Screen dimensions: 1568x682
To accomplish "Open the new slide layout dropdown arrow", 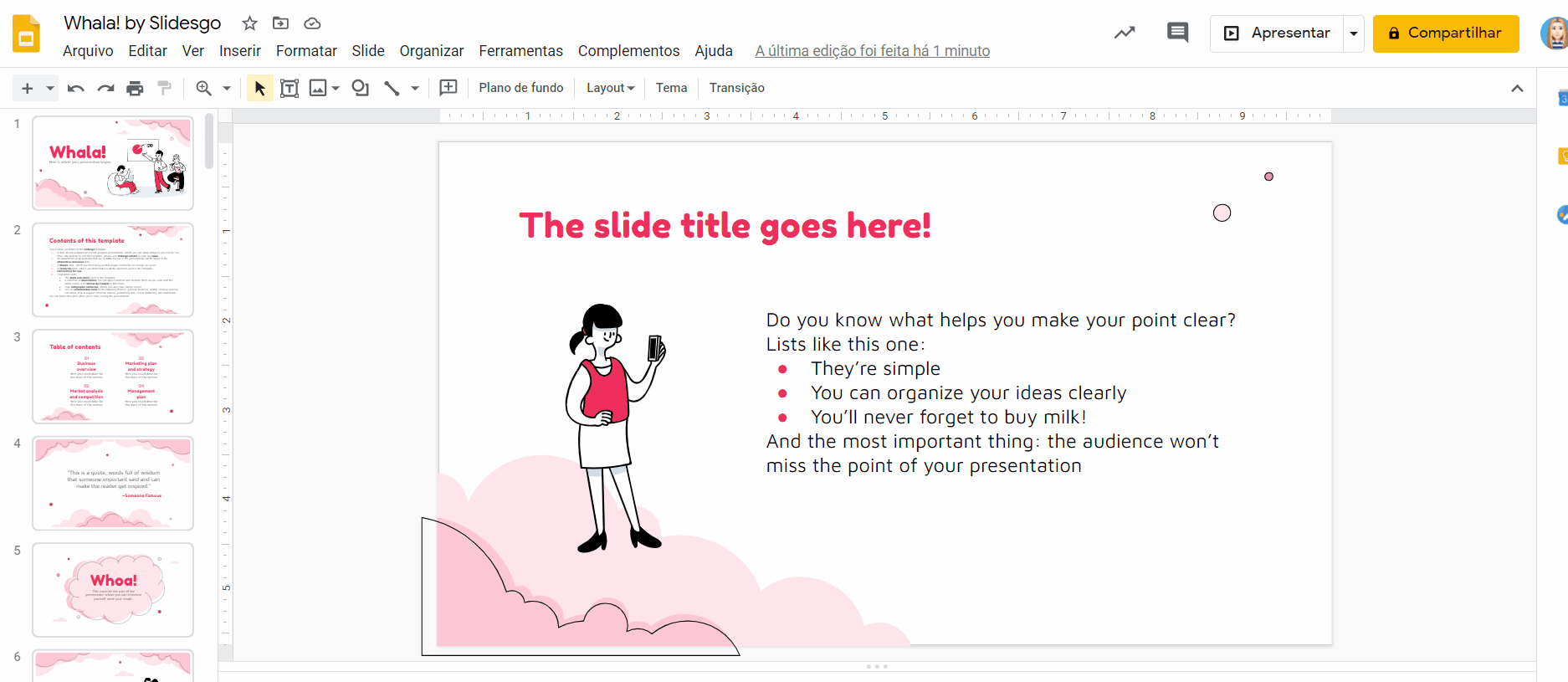I will (x=50, y=88).
